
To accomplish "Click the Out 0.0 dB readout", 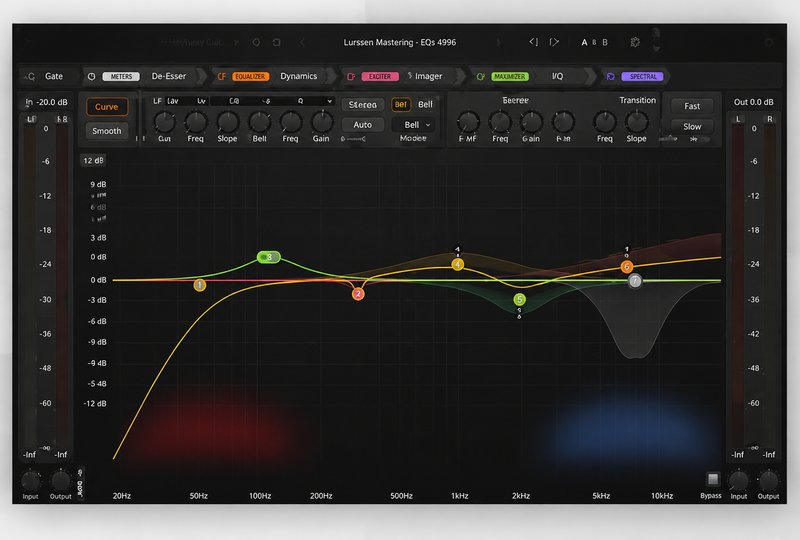I will click(x=754, y=102).
